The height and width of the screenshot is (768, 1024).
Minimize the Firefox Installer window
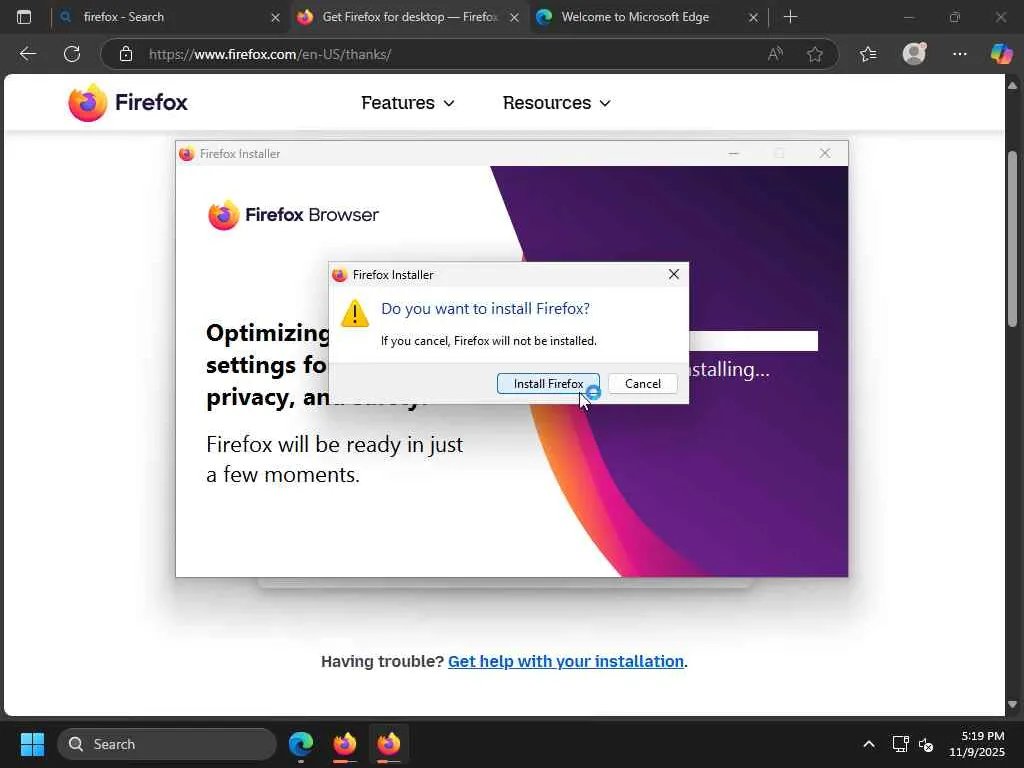pyautogui.click(x=733, y=153)
